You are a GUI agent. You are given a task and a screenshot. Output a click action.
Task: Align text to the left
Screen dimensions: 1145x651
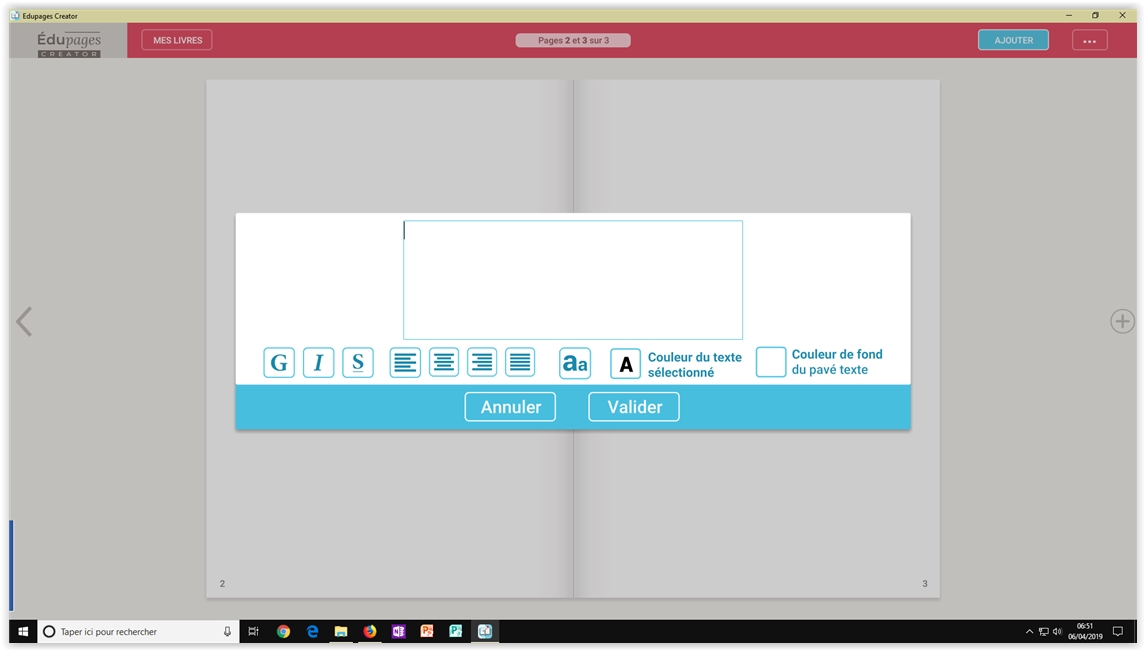pyautogui.click(x=405, y=363)
